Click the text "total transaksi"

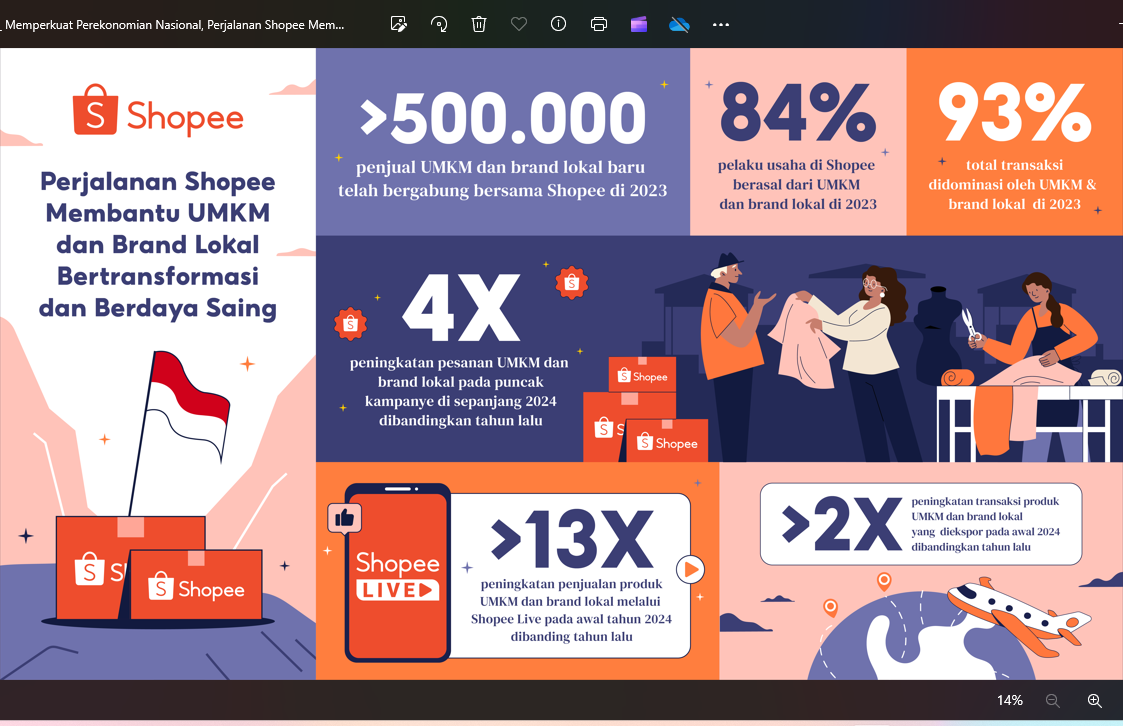coord(1014,165)
